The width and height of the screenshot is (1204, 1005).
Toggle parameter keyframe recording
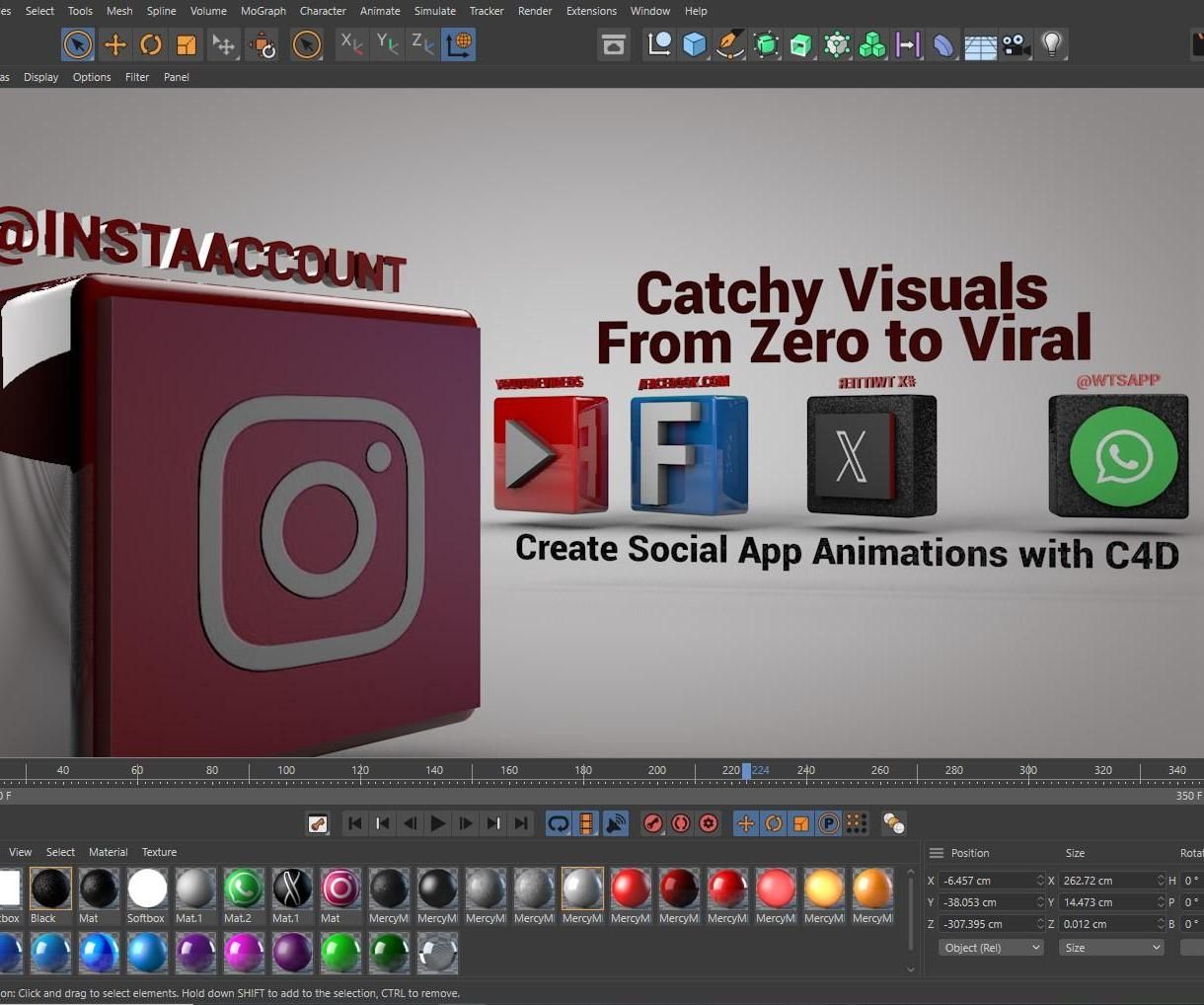tap(829, 823)
